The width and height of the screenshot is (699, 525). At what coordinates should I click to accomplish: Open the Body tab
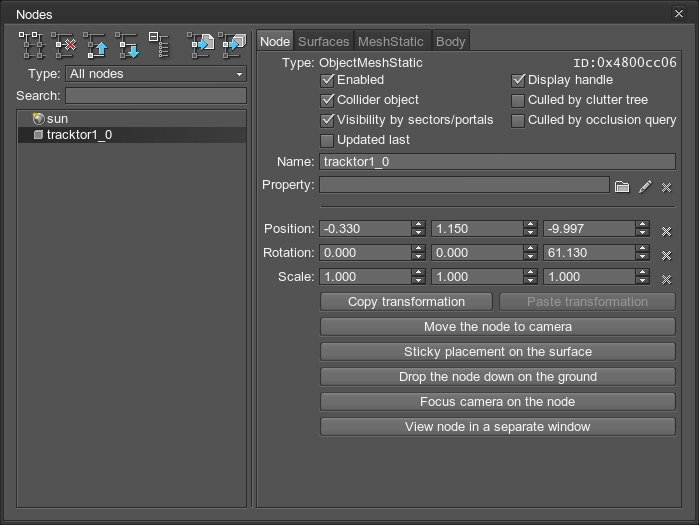pyautogui.click(x=450, y=41)
